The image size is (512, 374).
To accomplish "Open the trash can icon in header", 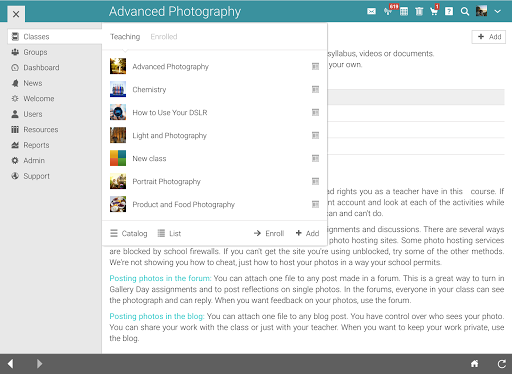I will pos(419,12).
